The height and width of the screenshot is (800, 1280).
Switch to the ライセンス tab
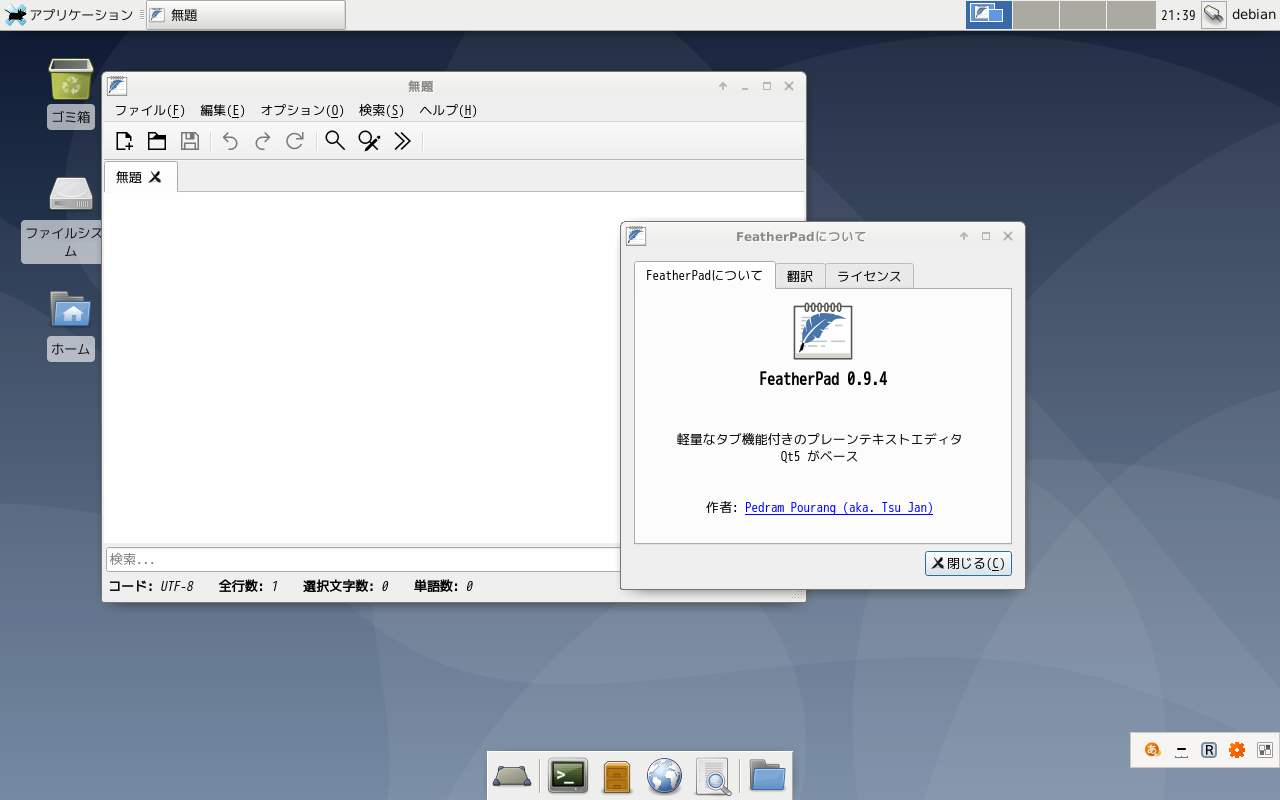coord(868,275)
